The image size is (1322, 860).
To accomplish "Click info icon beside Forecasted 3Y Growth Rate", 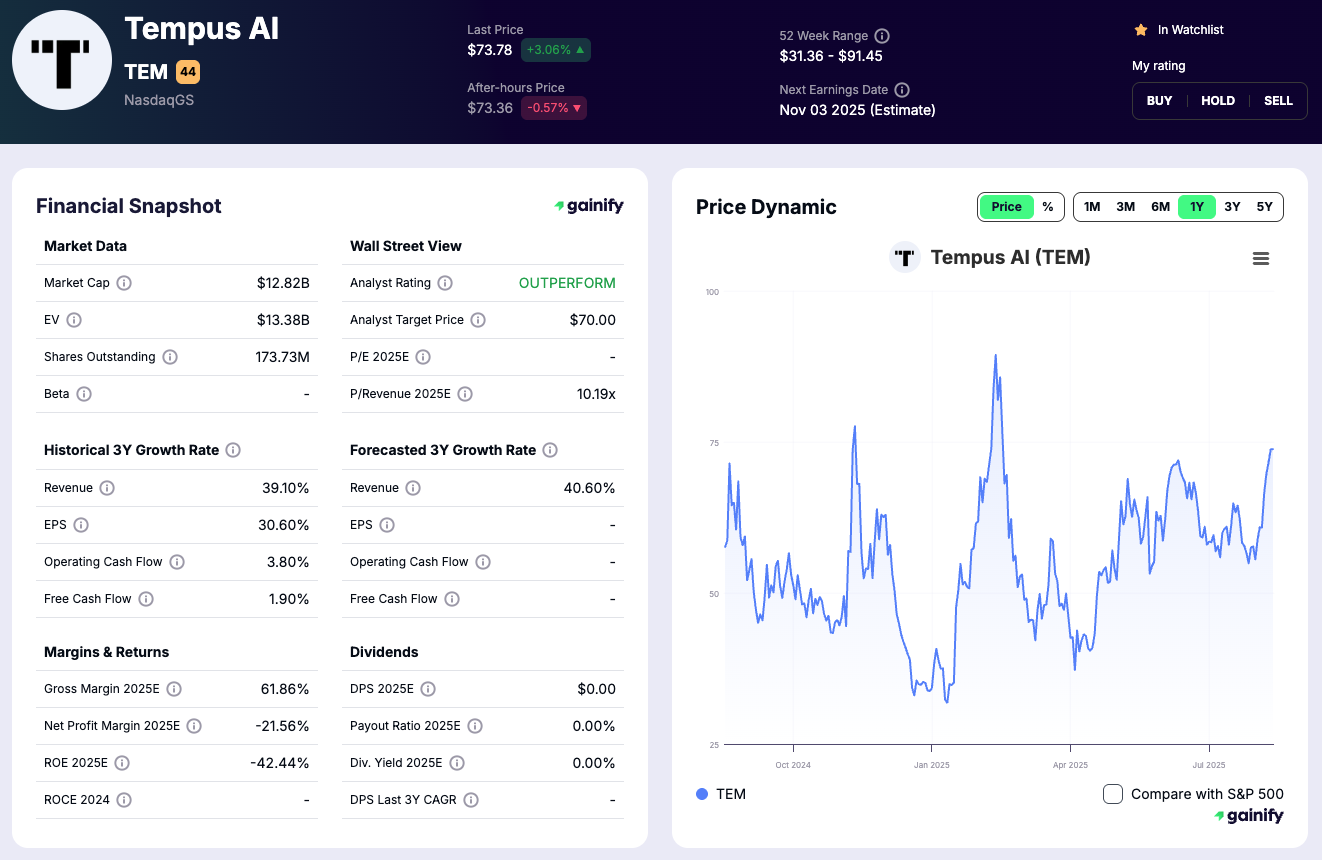I will 550,450.
